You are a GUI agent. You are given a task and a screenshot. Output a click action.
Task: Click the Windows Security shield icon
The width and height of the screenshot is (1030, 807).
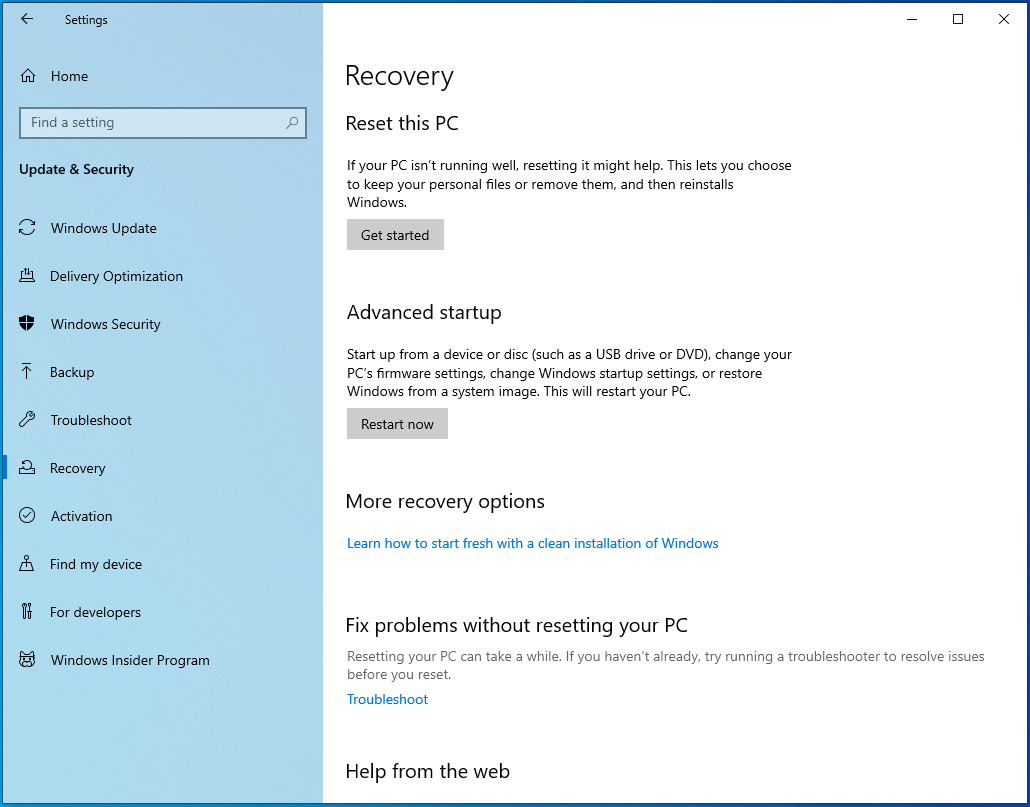click(27, 324)
